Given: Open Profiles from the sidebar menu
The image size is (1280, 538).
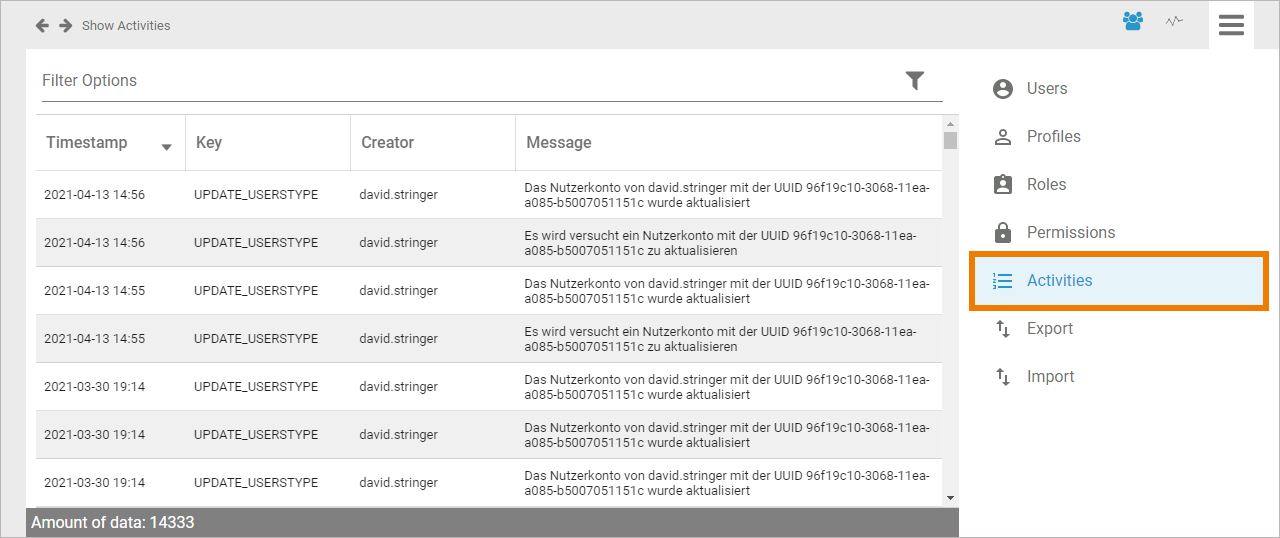Looking at the screenshot, I should tap(1053, 137).
